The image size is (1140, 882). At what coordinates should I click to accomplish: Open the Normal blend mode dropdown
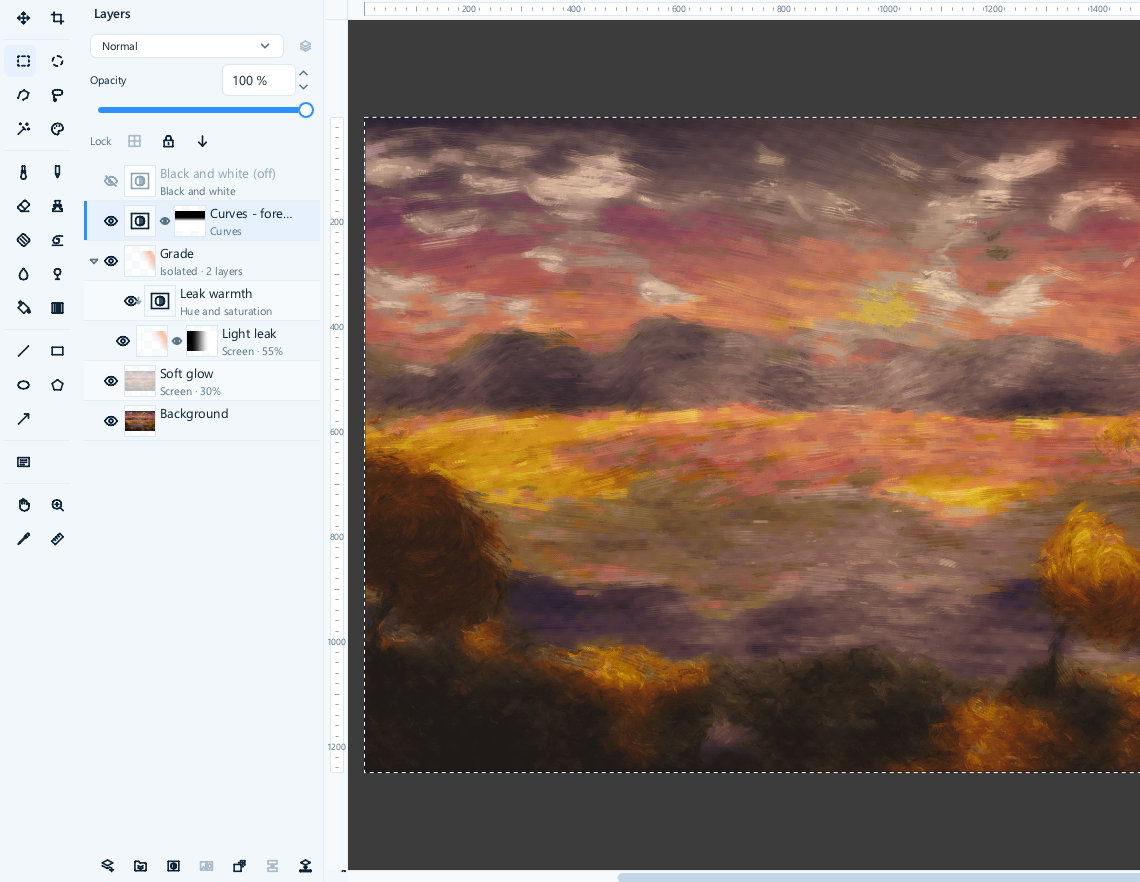coord(186,46)
